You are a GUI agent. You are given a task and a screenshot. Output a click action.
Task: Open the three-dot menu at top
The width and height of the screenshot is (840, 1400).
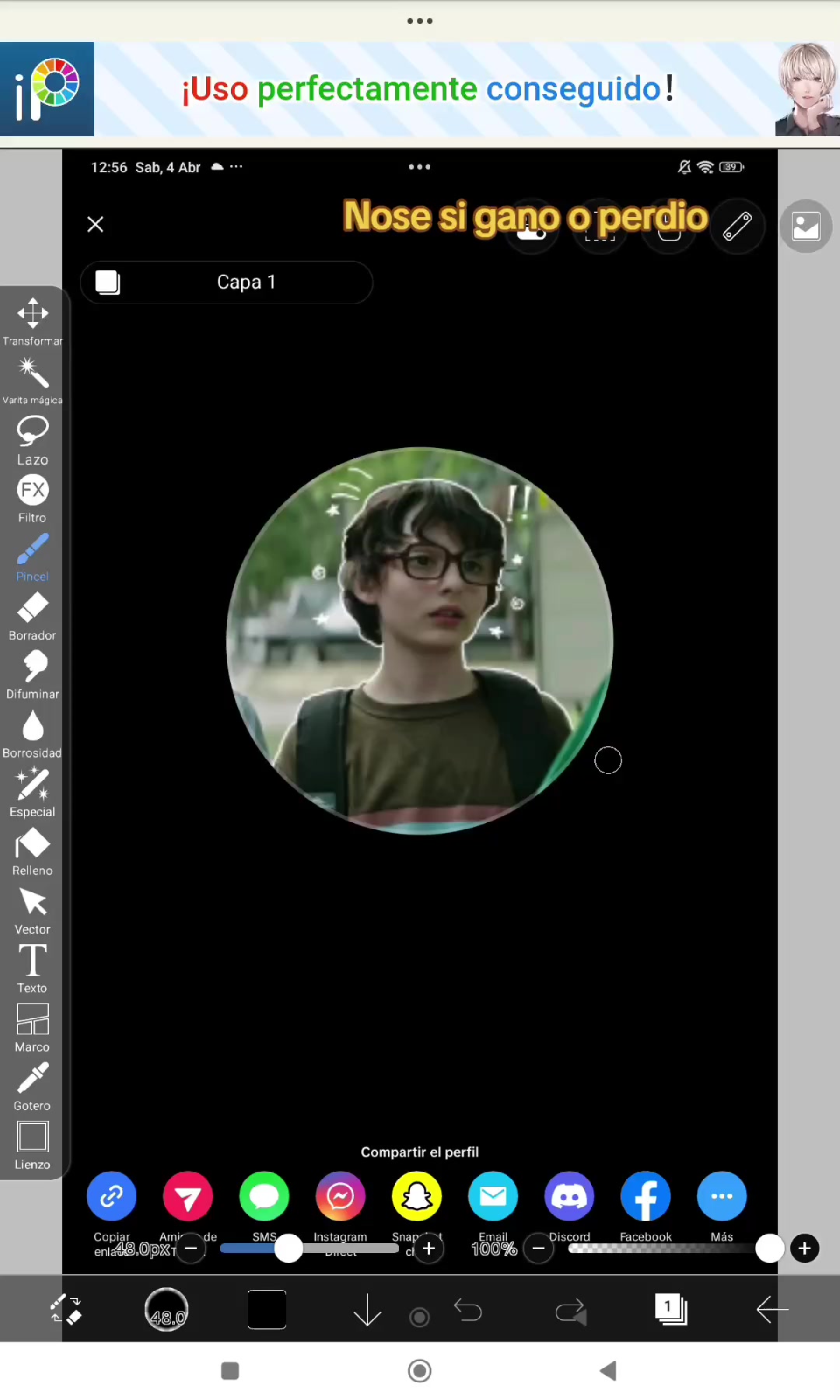420,21
